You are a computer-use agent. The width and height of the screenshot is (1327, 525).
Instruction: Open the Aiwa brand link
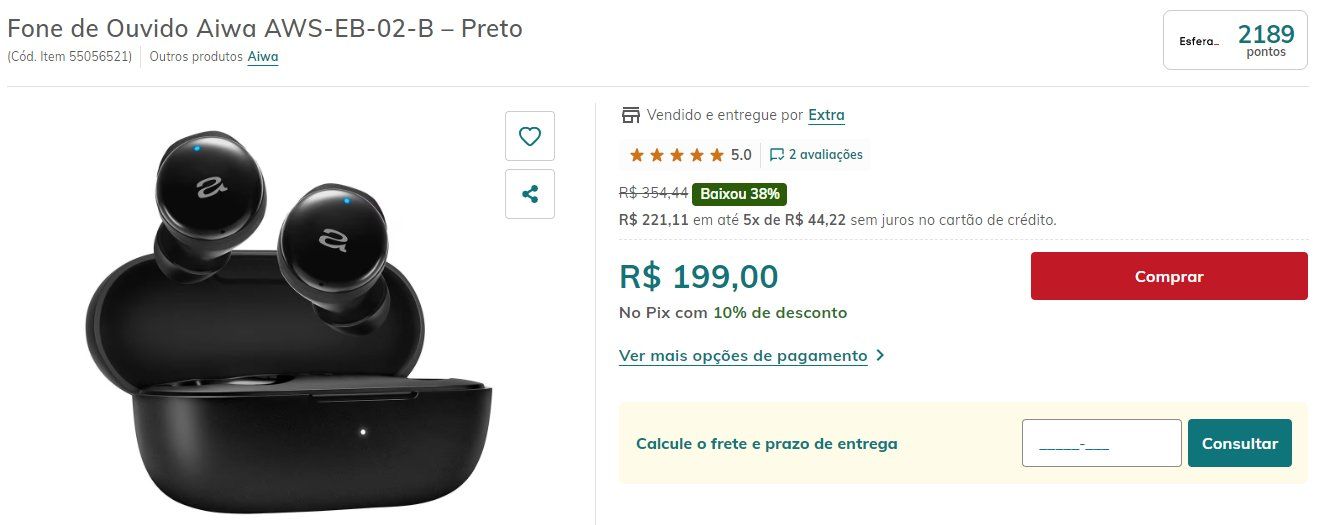263,57
